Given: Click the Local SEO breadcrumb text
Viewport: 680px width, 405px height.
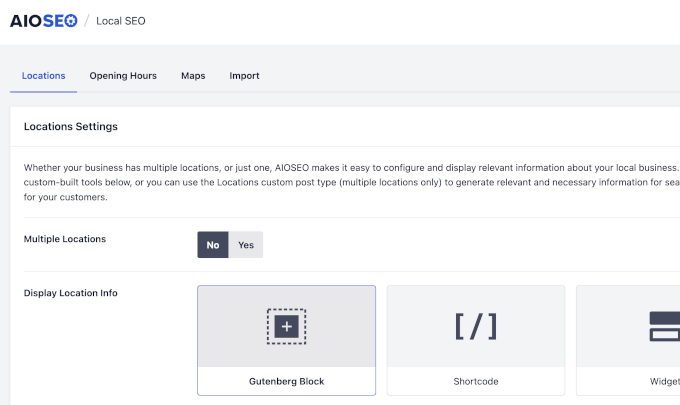Looking at the screenshot, I should point(122,21).
